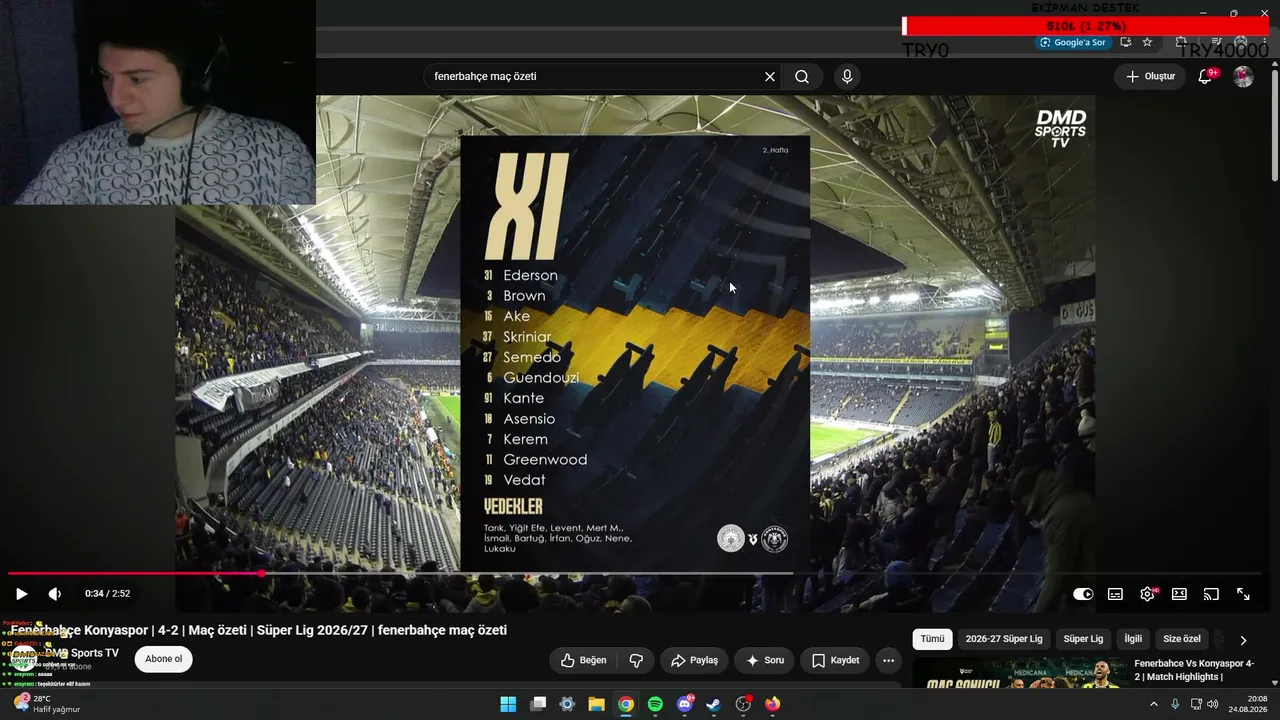Share the video via Paylaş
The height and width of the screenshot is (720, 1280).
coord(694,660)
